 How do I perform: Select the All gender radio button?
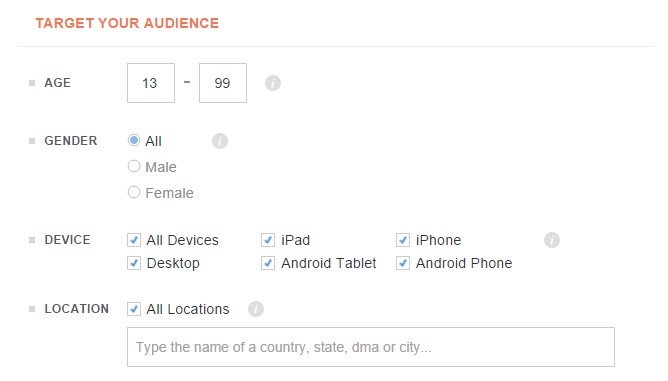134,140
